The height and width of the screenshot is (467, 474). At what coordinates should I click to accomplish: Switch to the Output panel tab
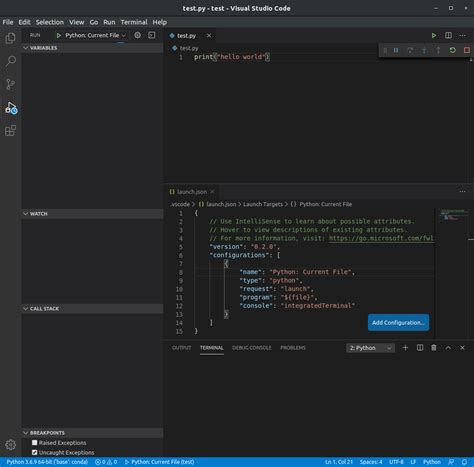tap(181, 348)
